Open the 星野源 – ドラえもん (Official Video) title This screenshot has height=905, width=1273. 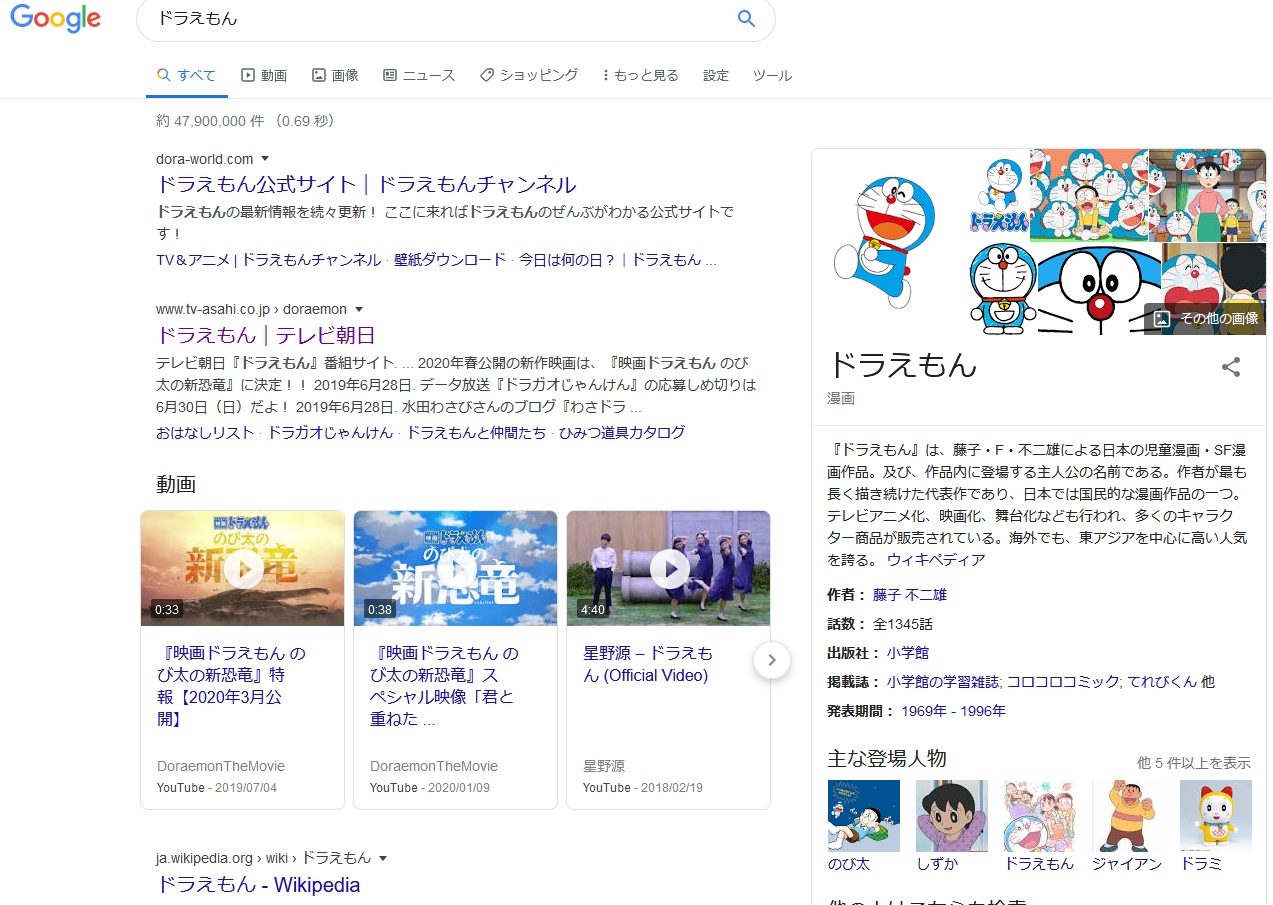point(648,664)
